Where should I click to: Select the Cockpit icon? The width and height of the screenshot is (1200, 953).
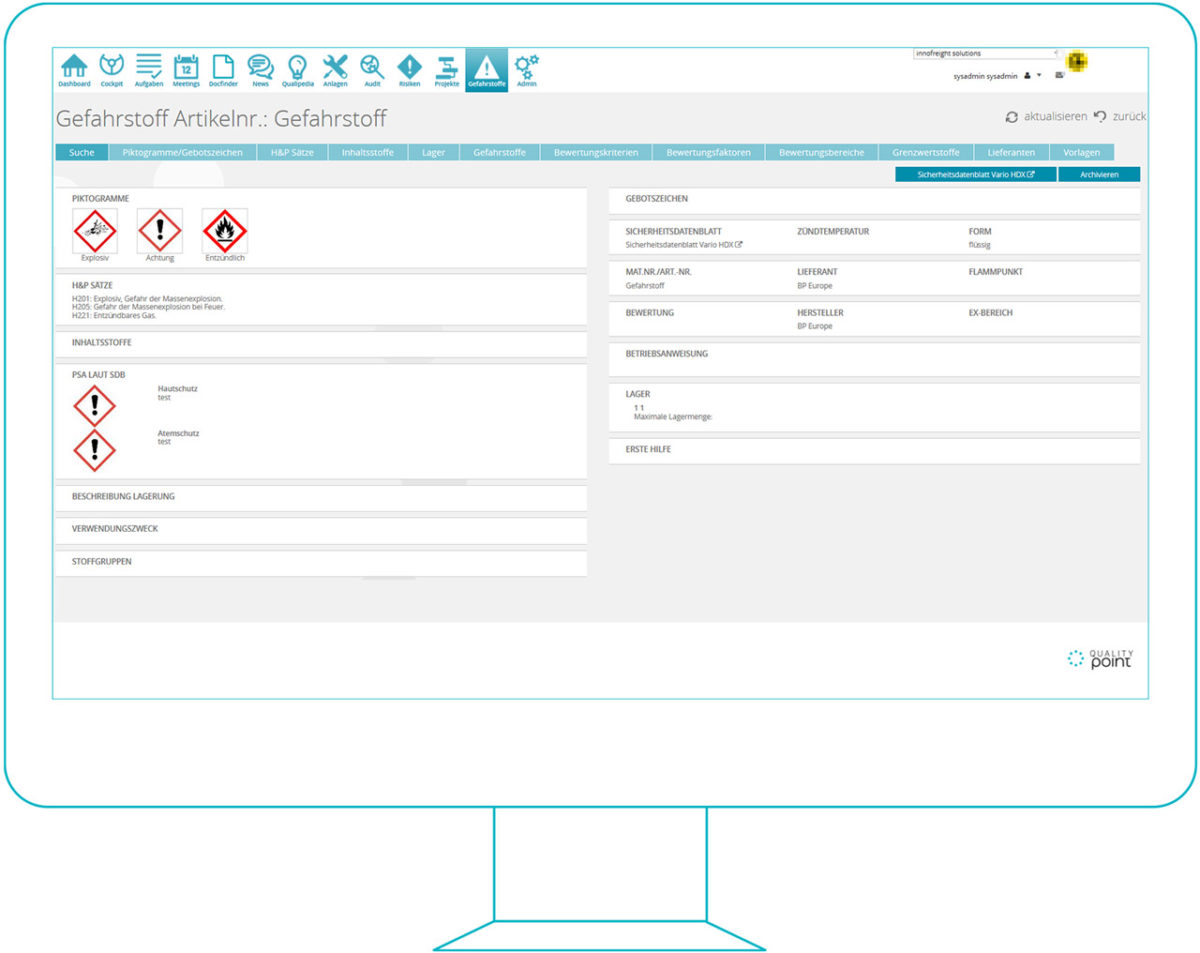(x=111, y=68)
